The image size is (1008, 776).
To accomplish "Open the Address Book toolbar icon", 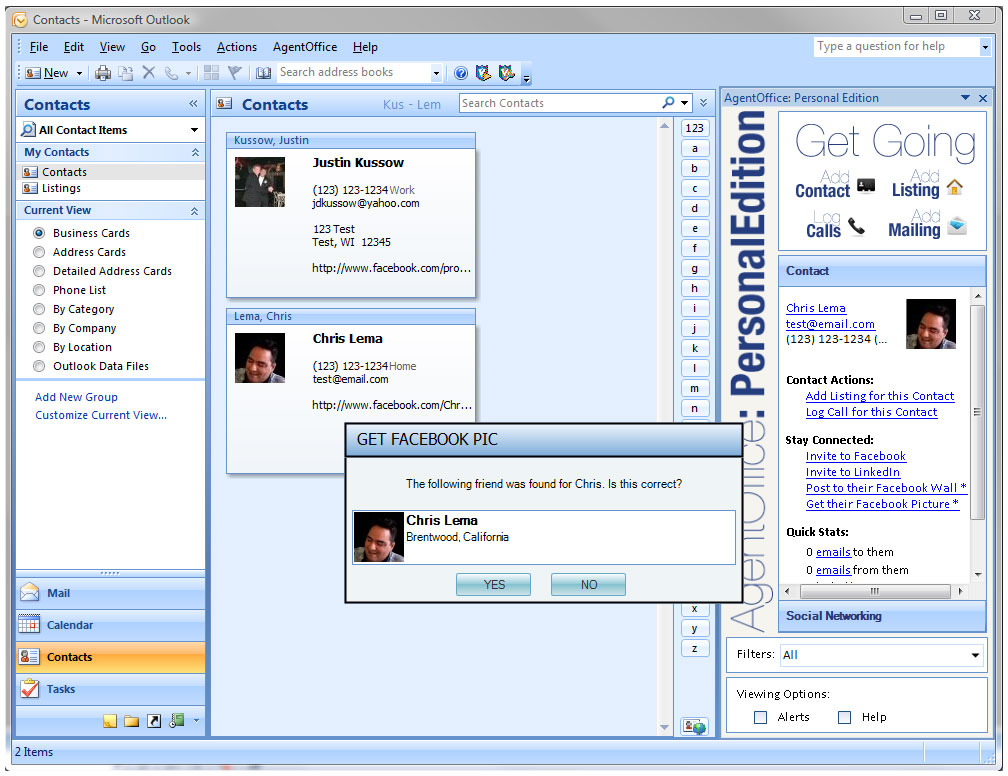I will click(262, 72).
